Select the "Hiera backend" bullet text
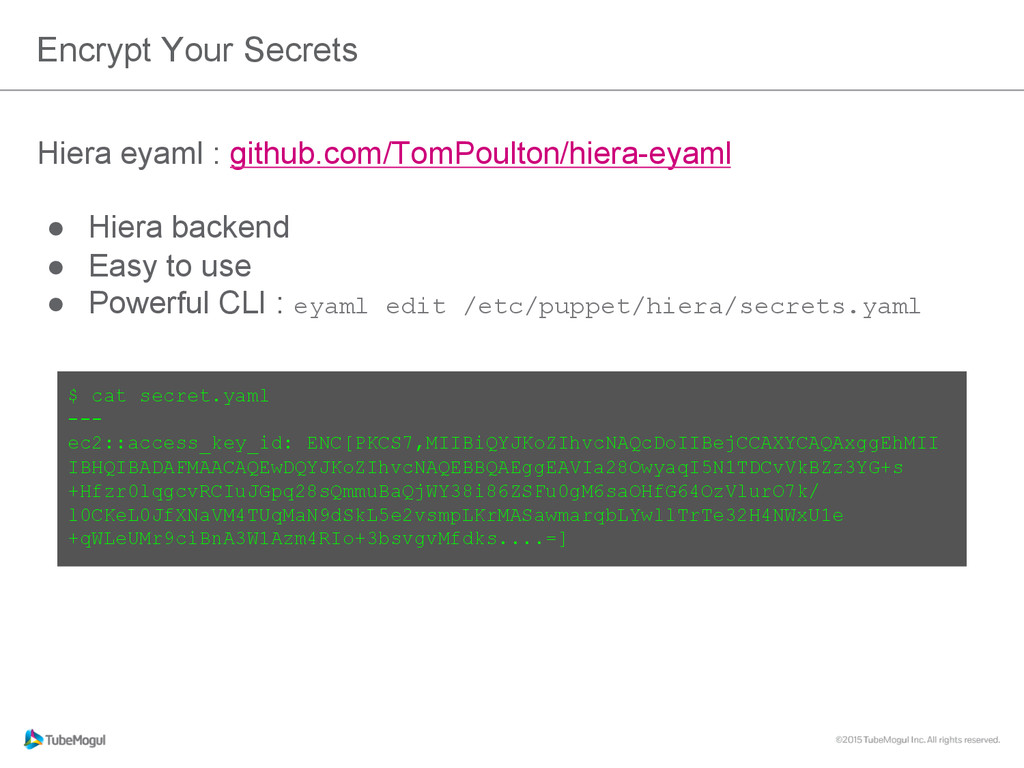 189,227
